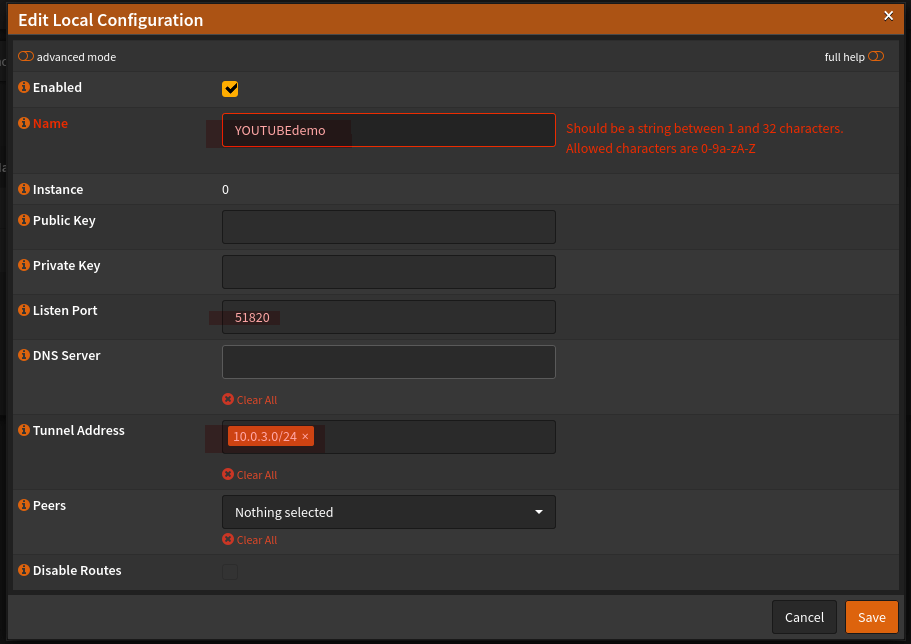Click the info icon beside Private Key
Screen dimensions: 911x644
pos(24,266)
